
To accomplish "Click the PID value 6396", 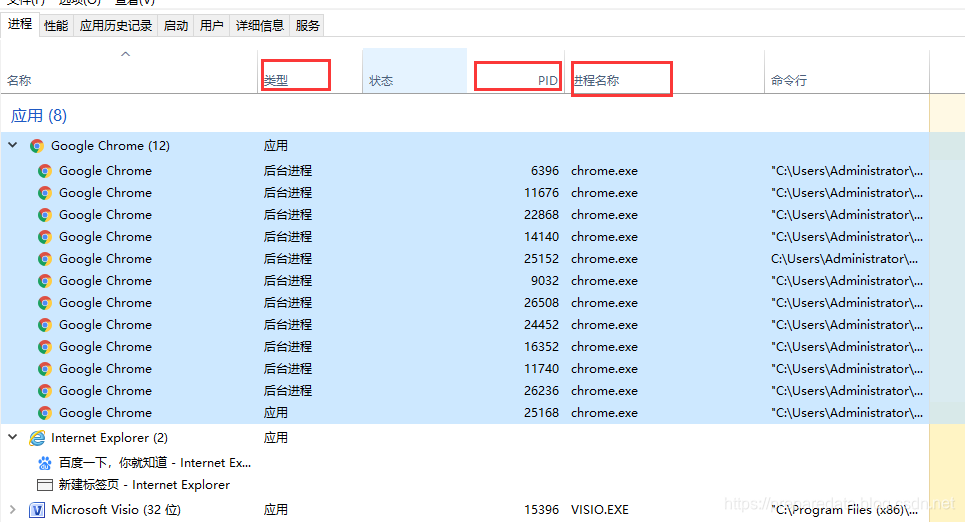I will [x=545, y=171].
